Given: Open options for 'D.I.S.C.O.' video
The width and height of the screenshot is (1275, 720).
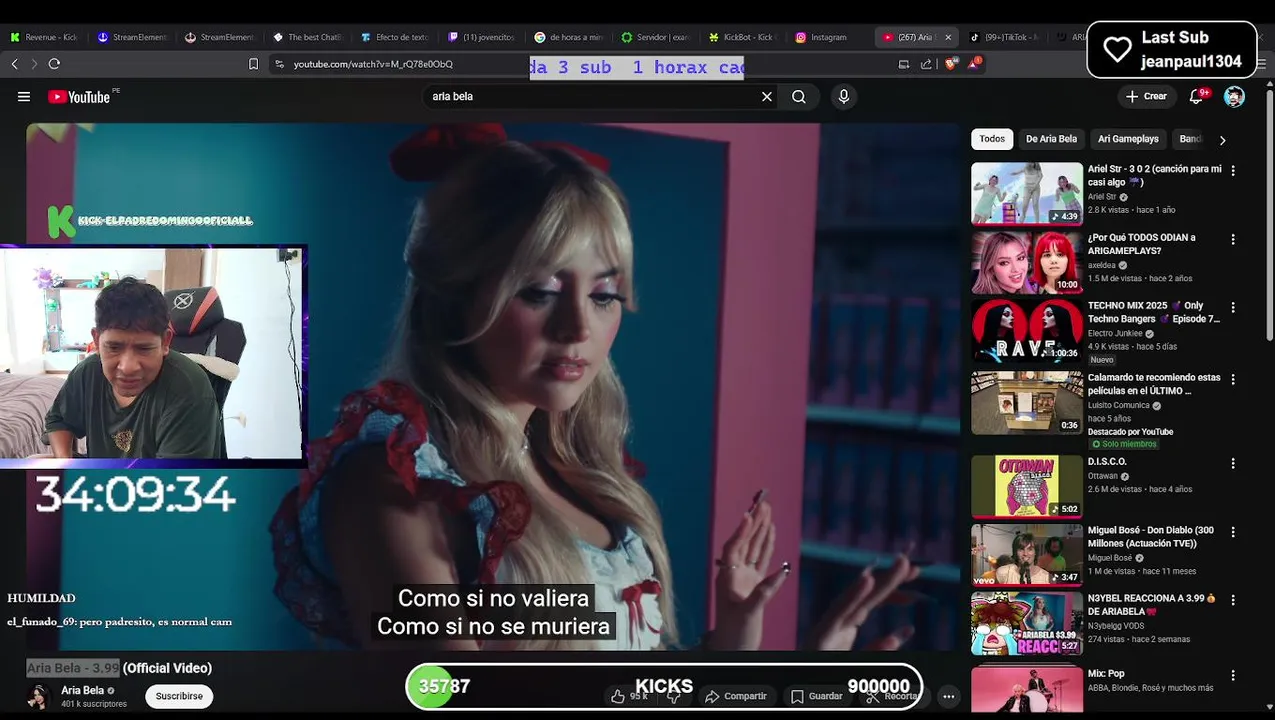Looking at the screenshot, I should [x=1233, y=464].
